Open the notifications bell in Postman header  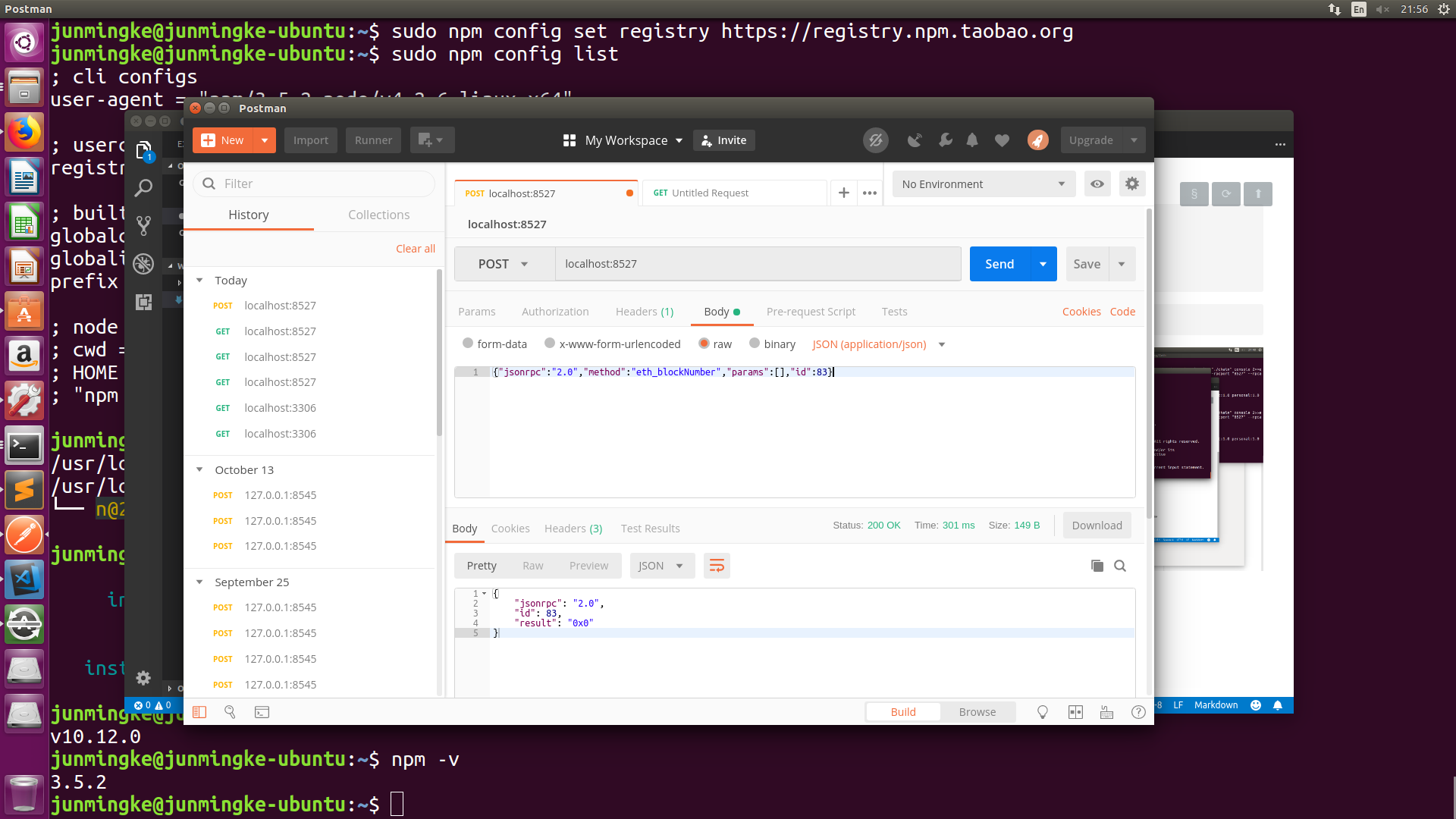[x=972, y=140]
